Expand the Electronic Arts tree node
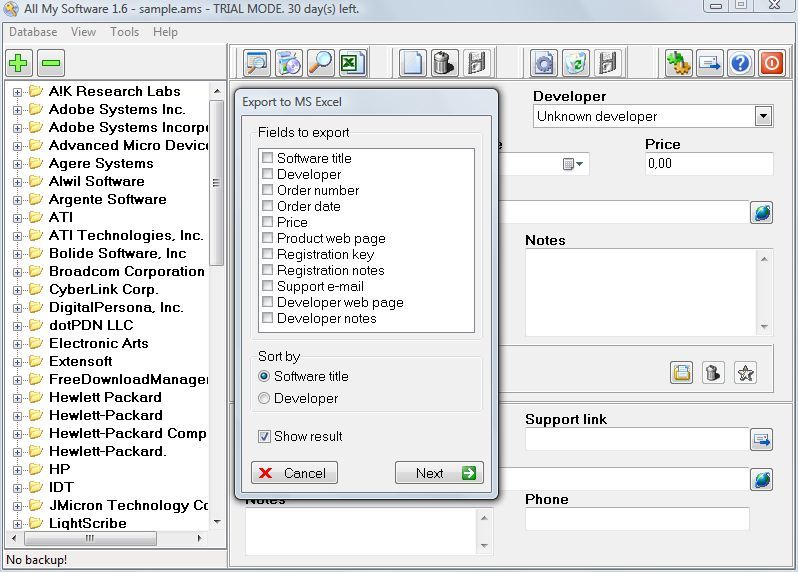 (17, 344)
